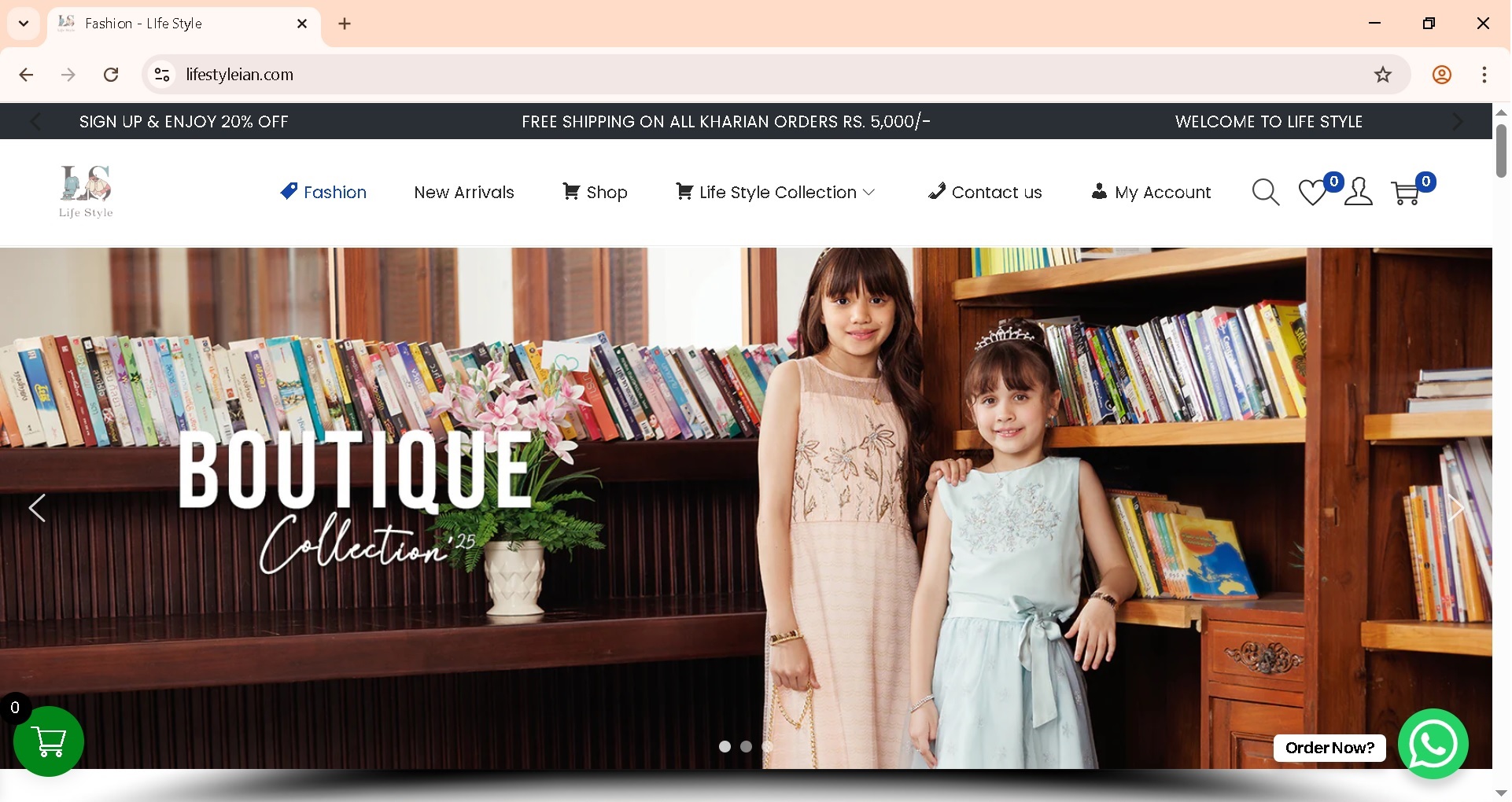Open WhatsApp chat bubble
The height and width of the screenshot is (802, 1512).
click(1433, 744)
